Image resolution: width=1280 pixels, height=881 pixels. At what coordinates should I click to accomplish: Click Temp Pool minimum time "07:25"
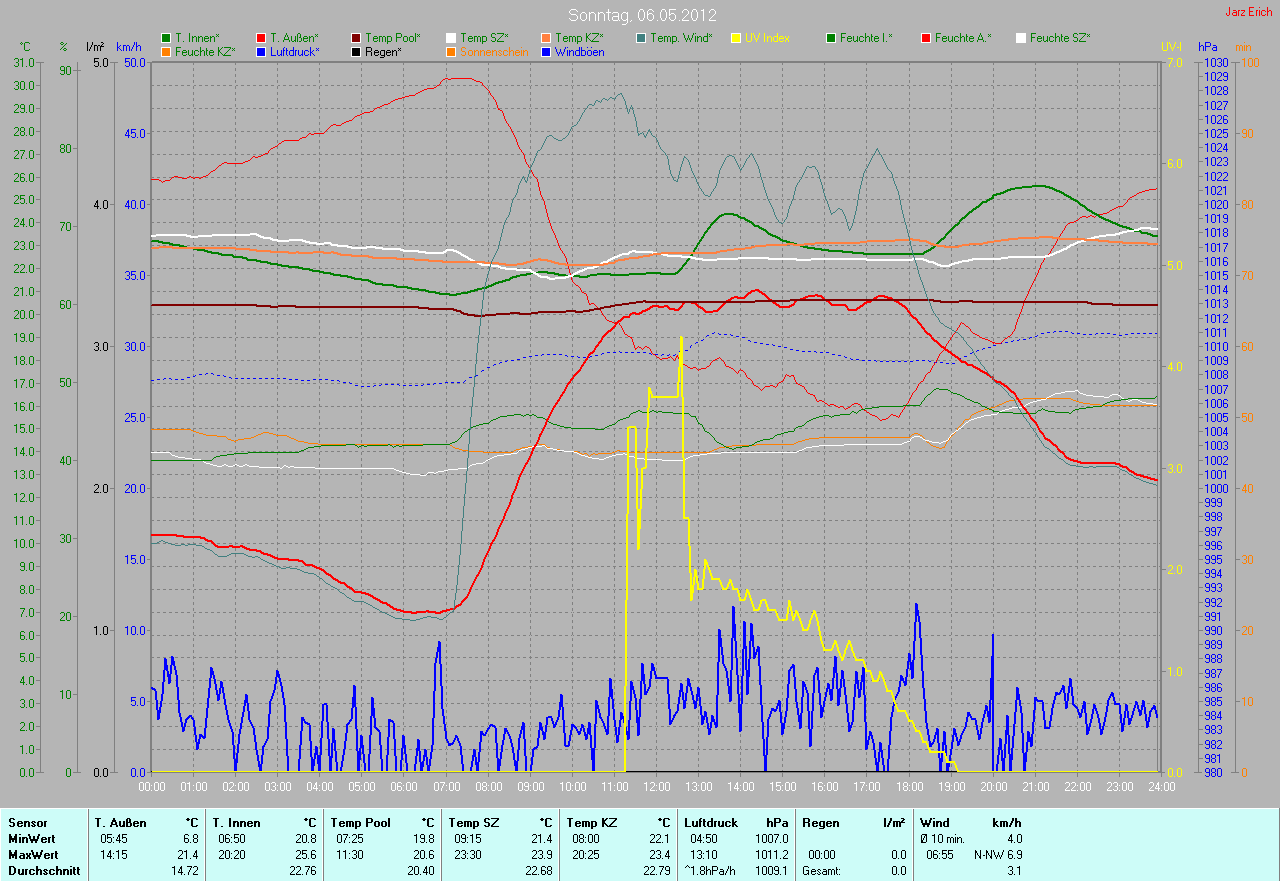click(x=350, y=839)
